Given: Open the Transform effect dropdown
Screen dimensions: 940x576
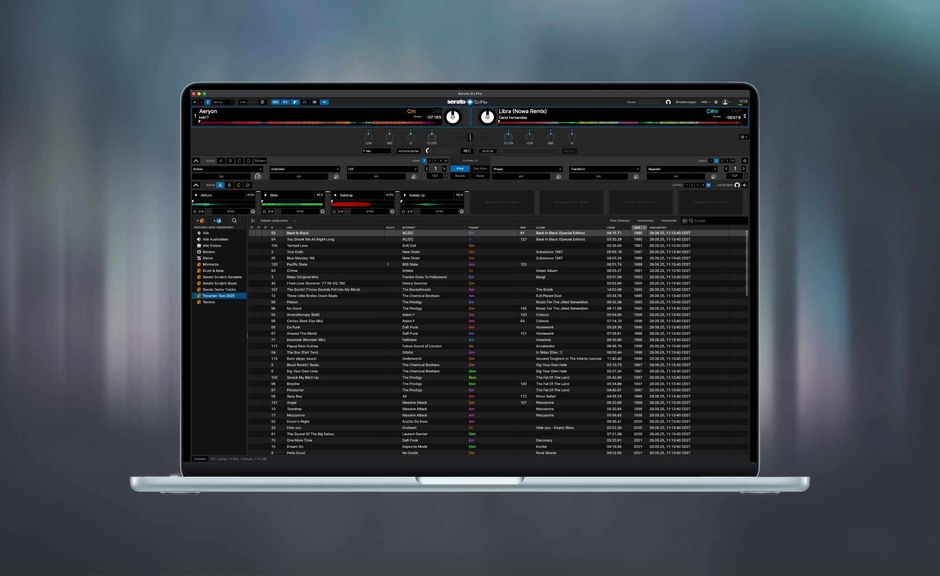Looking at the screenshot, I should (x=604, y=169).
